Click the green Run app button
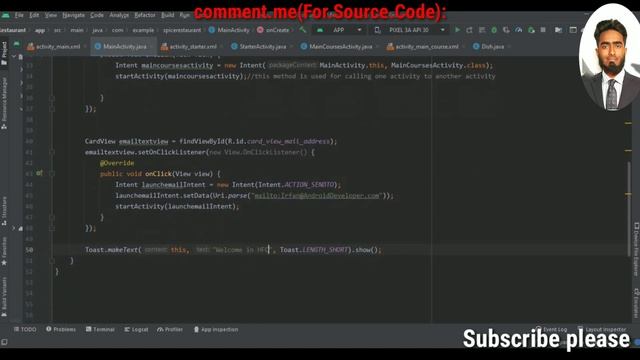 click(457, 30)
